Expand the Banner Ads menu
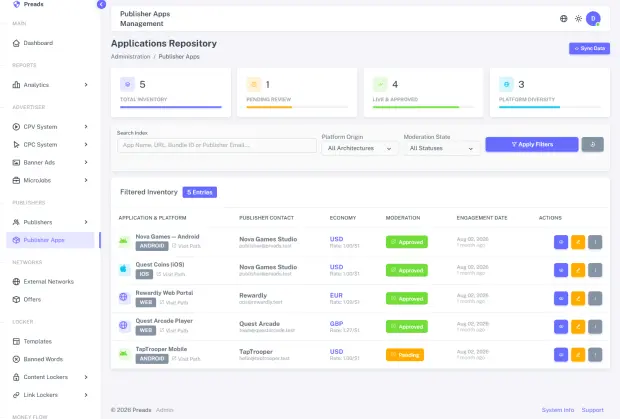Image resolution: width=620 pixels, height=419 pixels. [x=50, y=162]
